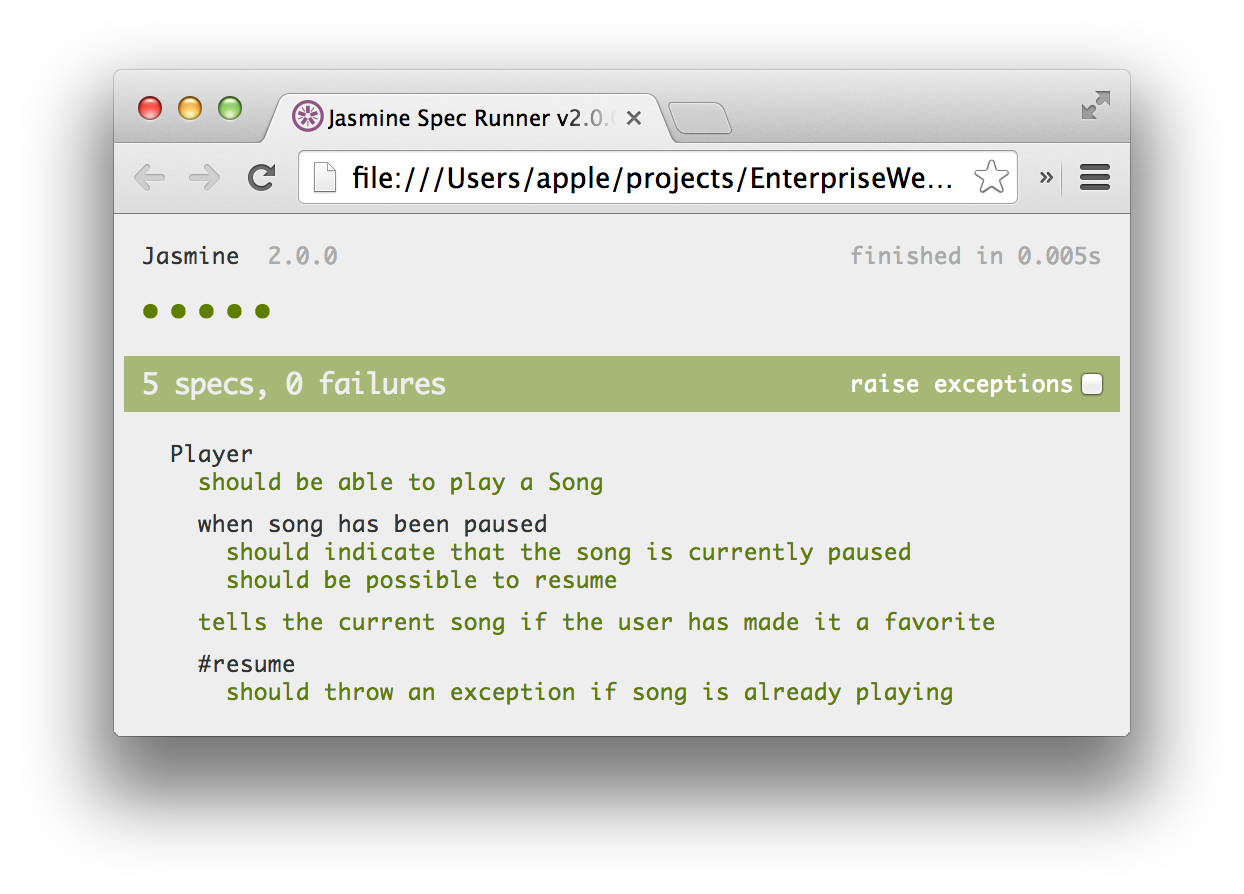Click inside the address bar URL field

(x=650, y=177)
